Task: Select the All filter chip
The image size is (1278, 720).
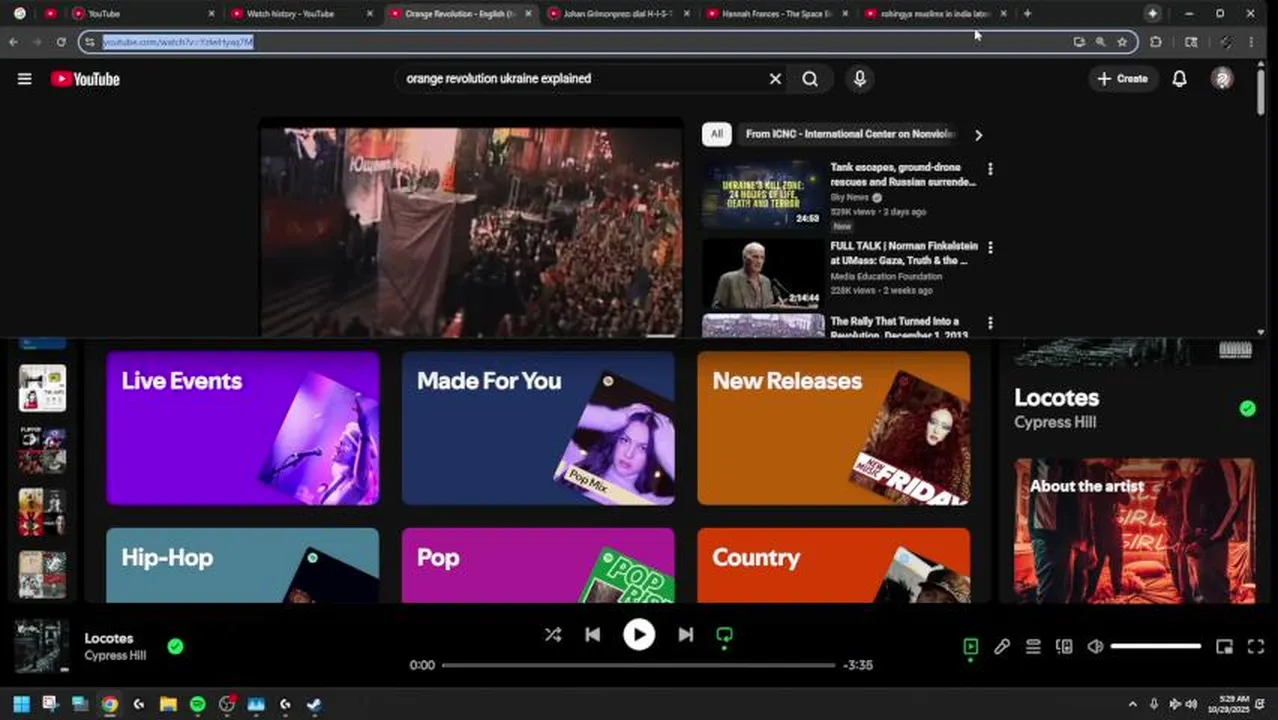Action: (716, 134)
